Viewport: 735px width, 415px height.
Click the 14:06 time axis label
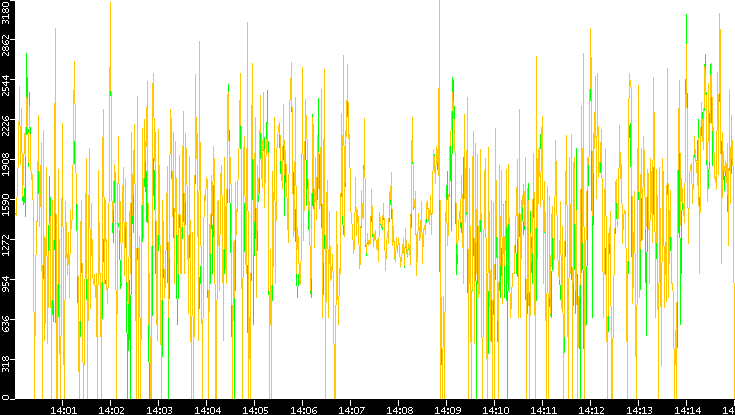tap(303, 410)
